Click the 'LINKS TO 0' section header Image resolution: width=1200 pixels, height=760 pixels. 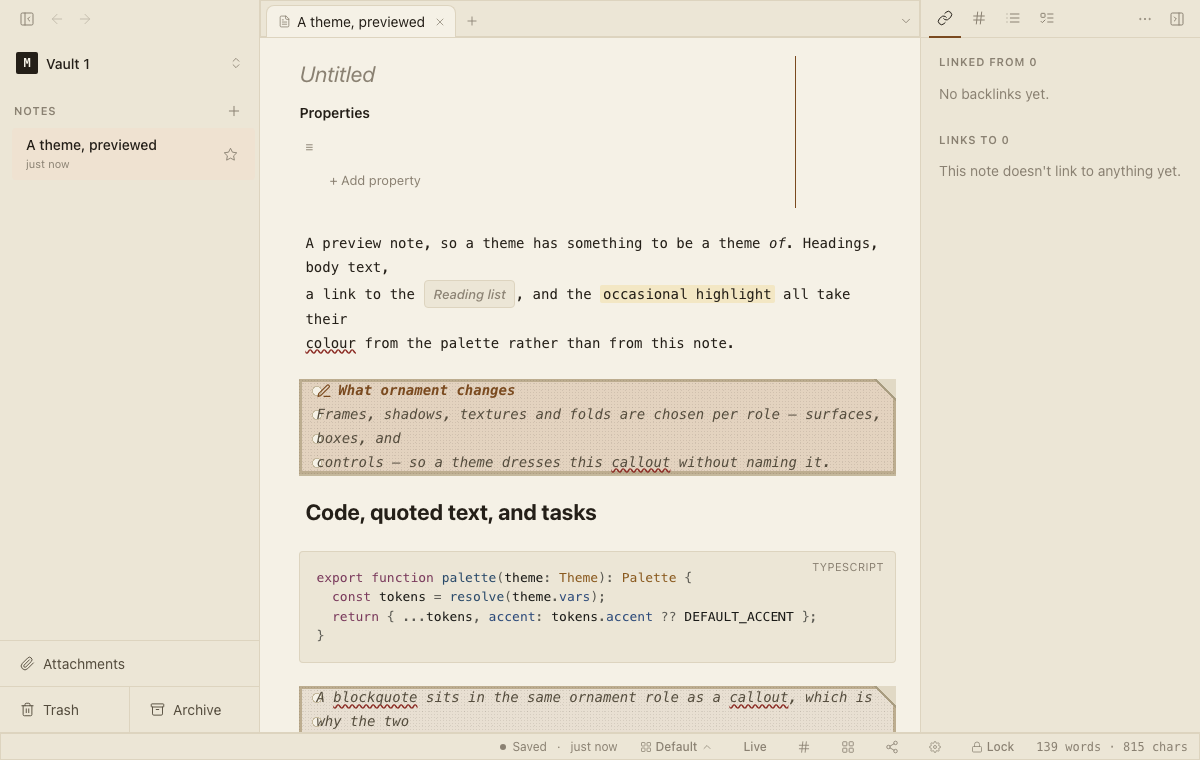point(974,140)
